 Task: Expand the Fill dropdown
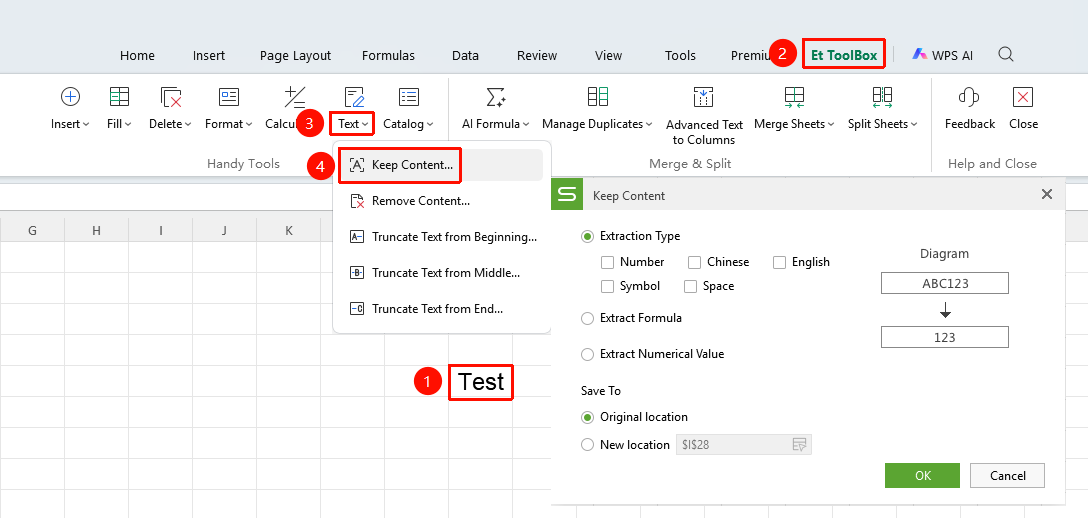click(x=129, y=125)
